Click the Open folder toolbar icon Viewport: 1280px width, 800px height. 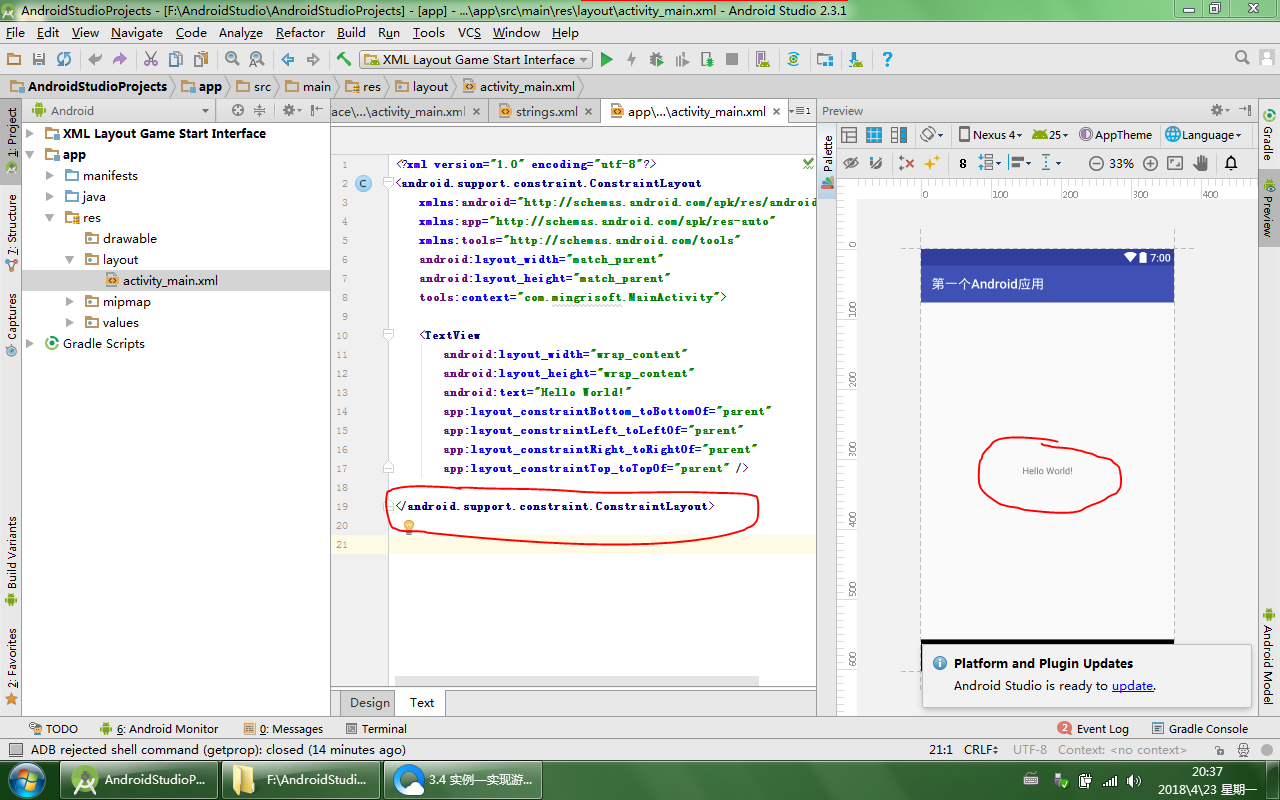click(x=14, y=60)
